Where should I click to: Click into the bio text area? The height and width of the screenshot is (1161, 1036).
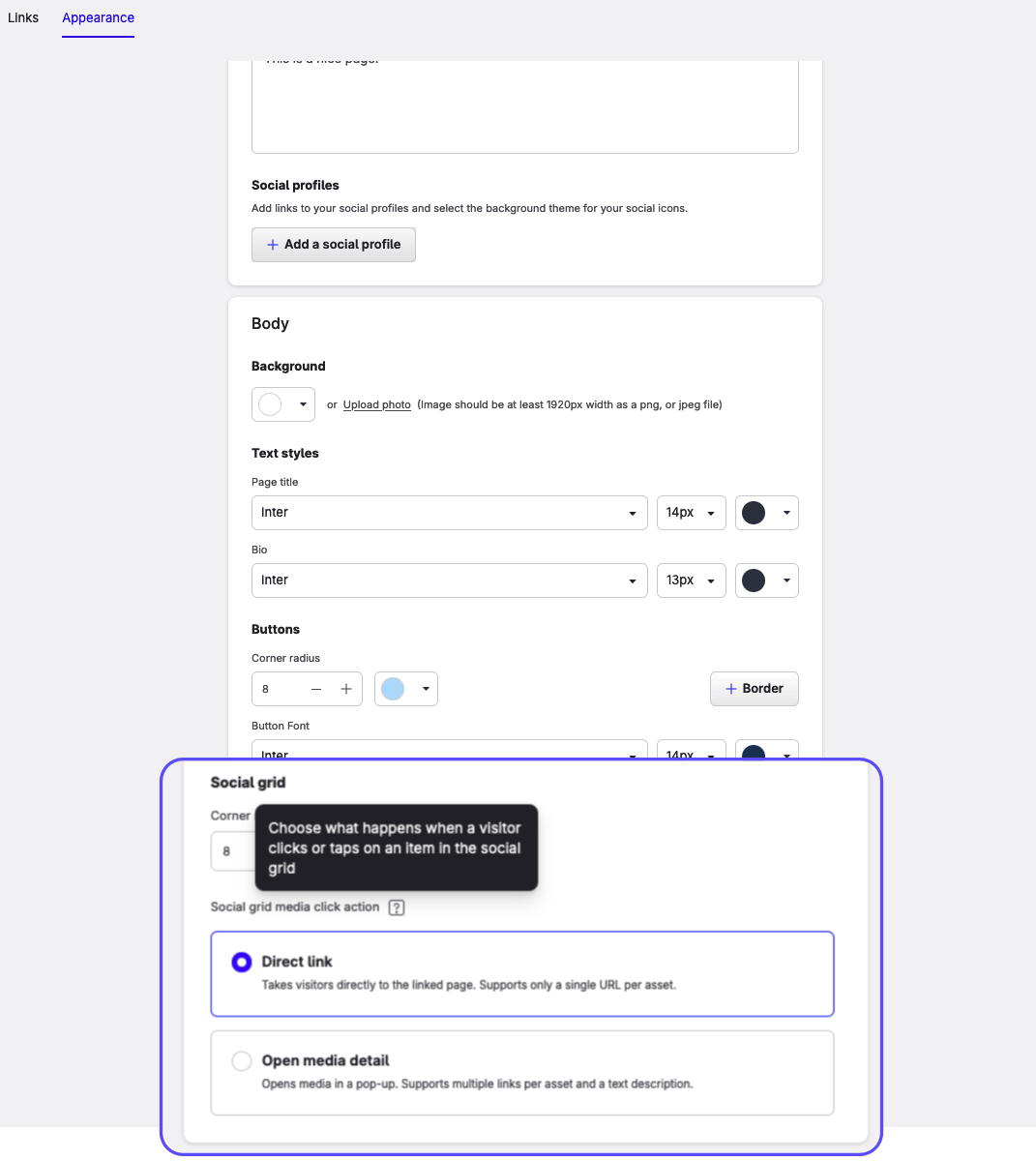point(524,106)
